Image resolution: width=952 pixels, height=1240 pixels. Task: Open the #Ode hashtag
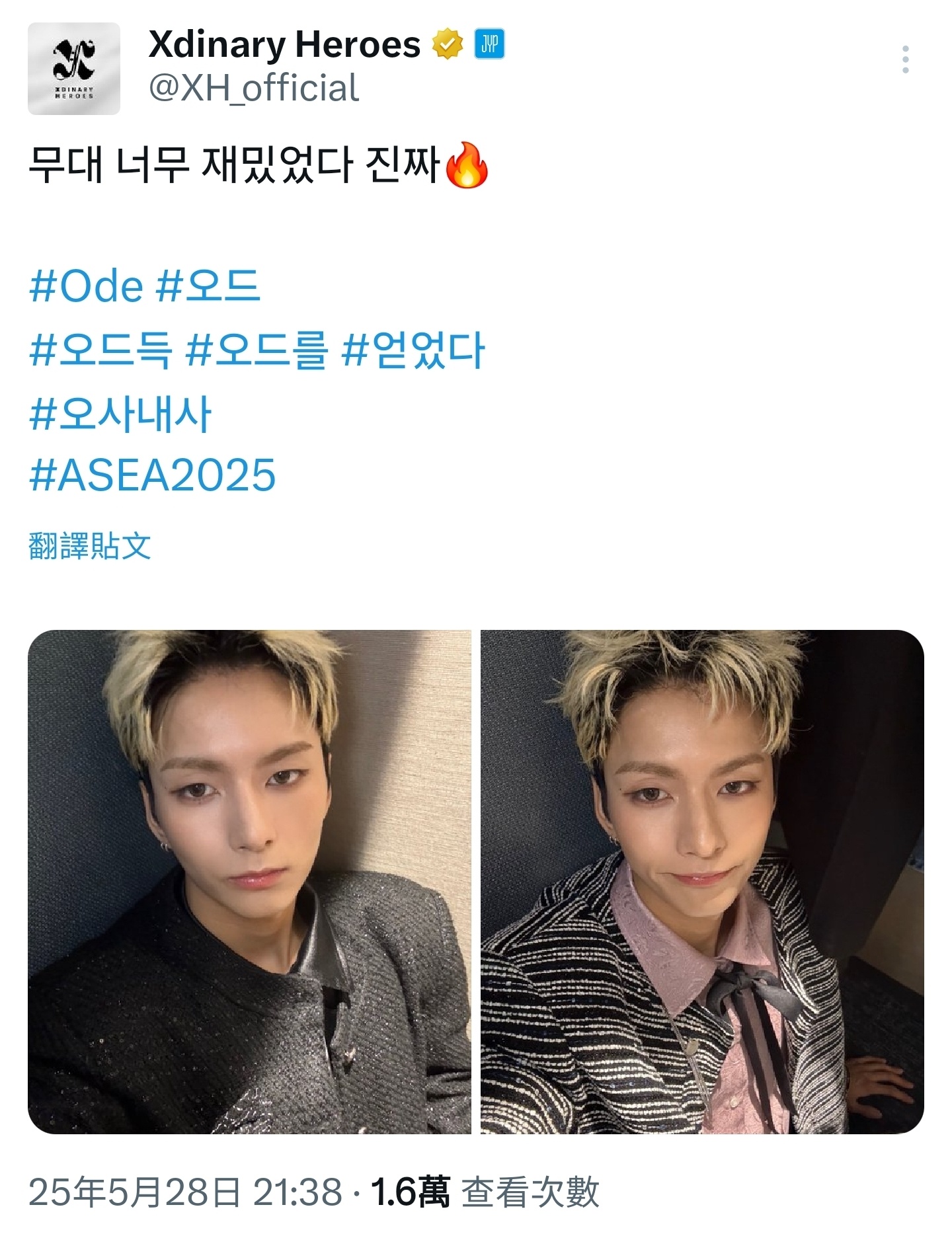point(86,286)
